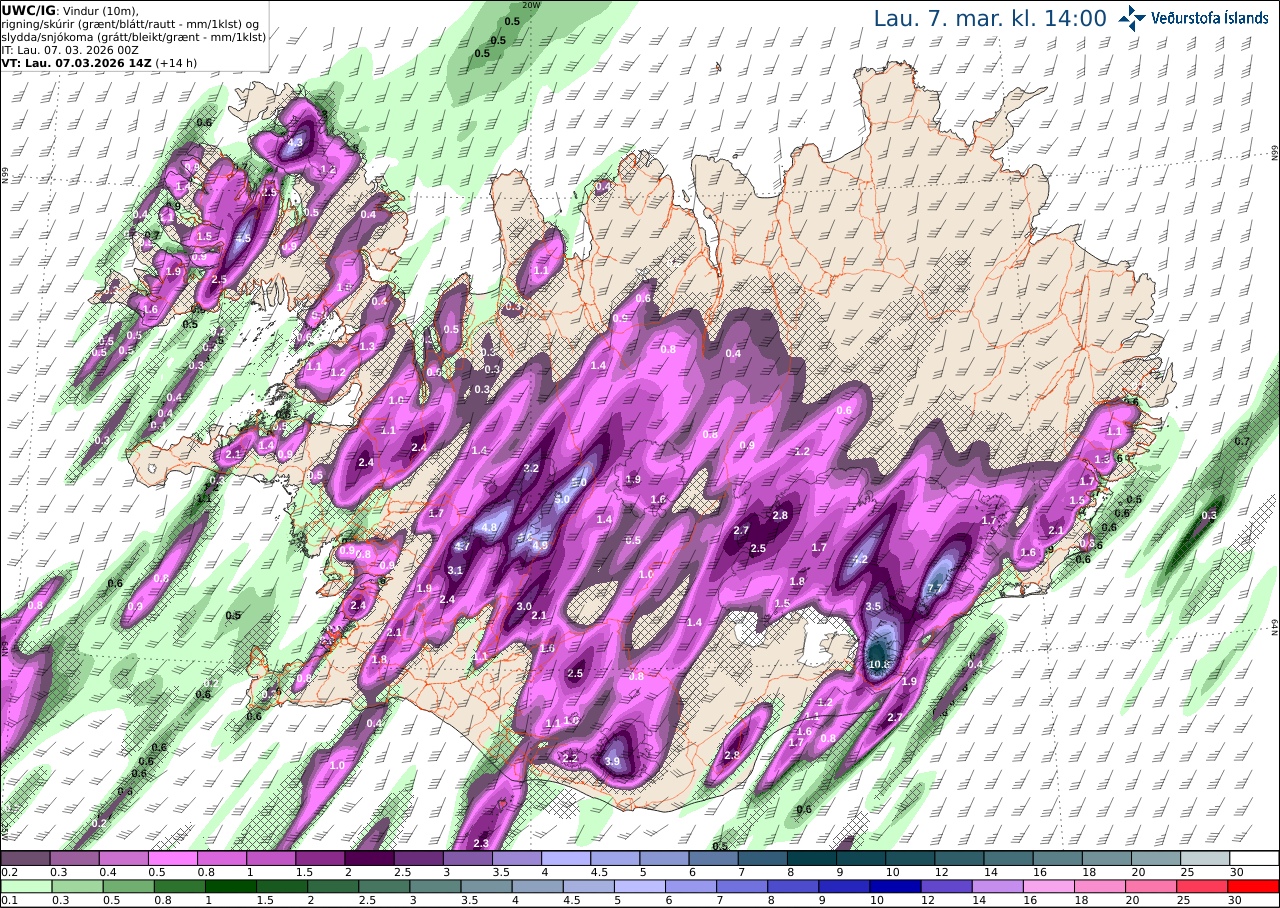Click the 10.8 precipitation value on the map
This screenshot has width=1280, height=908.
(880, 664)
